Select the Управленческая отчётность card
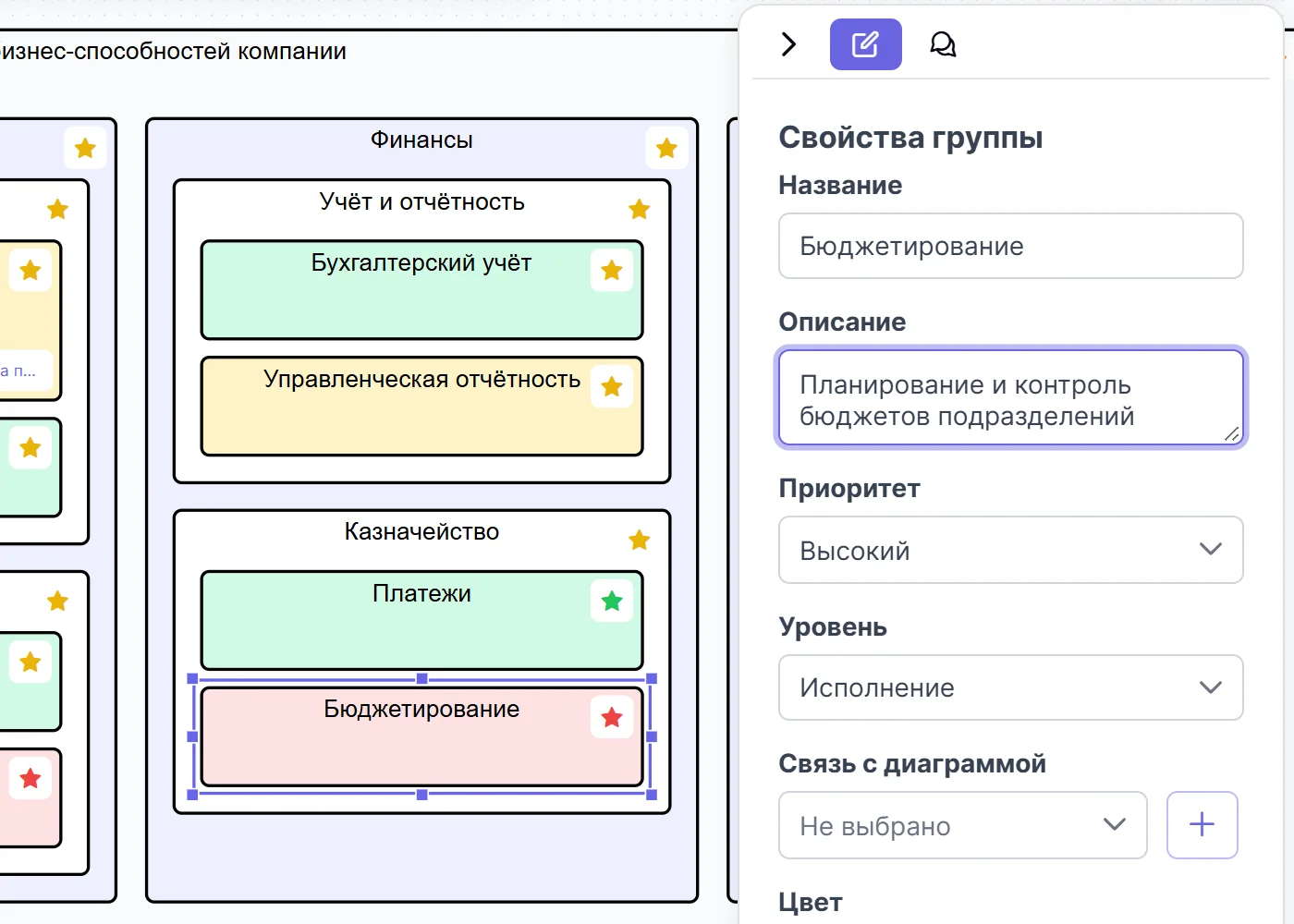The image size is (1294, 924). pyautogui.click(x=421, y=407)
